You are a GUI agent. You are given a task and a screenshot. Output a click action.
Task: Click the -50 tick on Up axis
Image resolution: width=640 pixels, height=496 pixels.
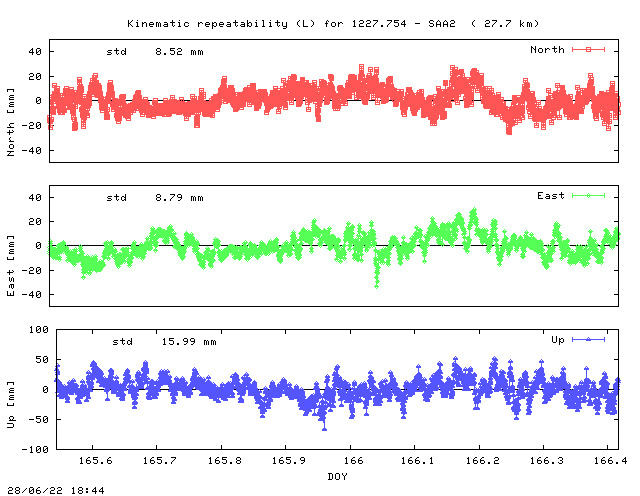pyautogui.click(x=39, y=420)
